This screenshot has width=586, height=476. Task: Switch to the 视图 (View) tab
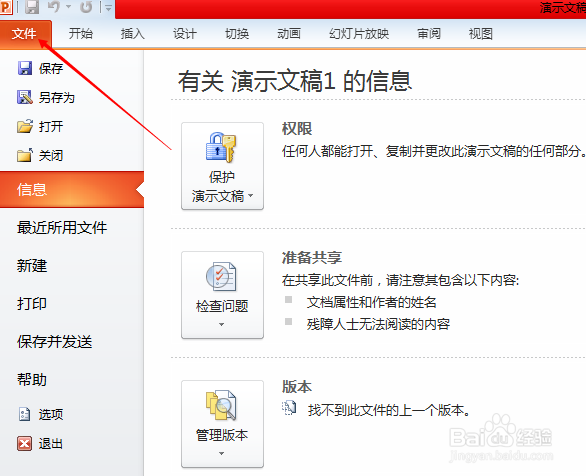481,34
